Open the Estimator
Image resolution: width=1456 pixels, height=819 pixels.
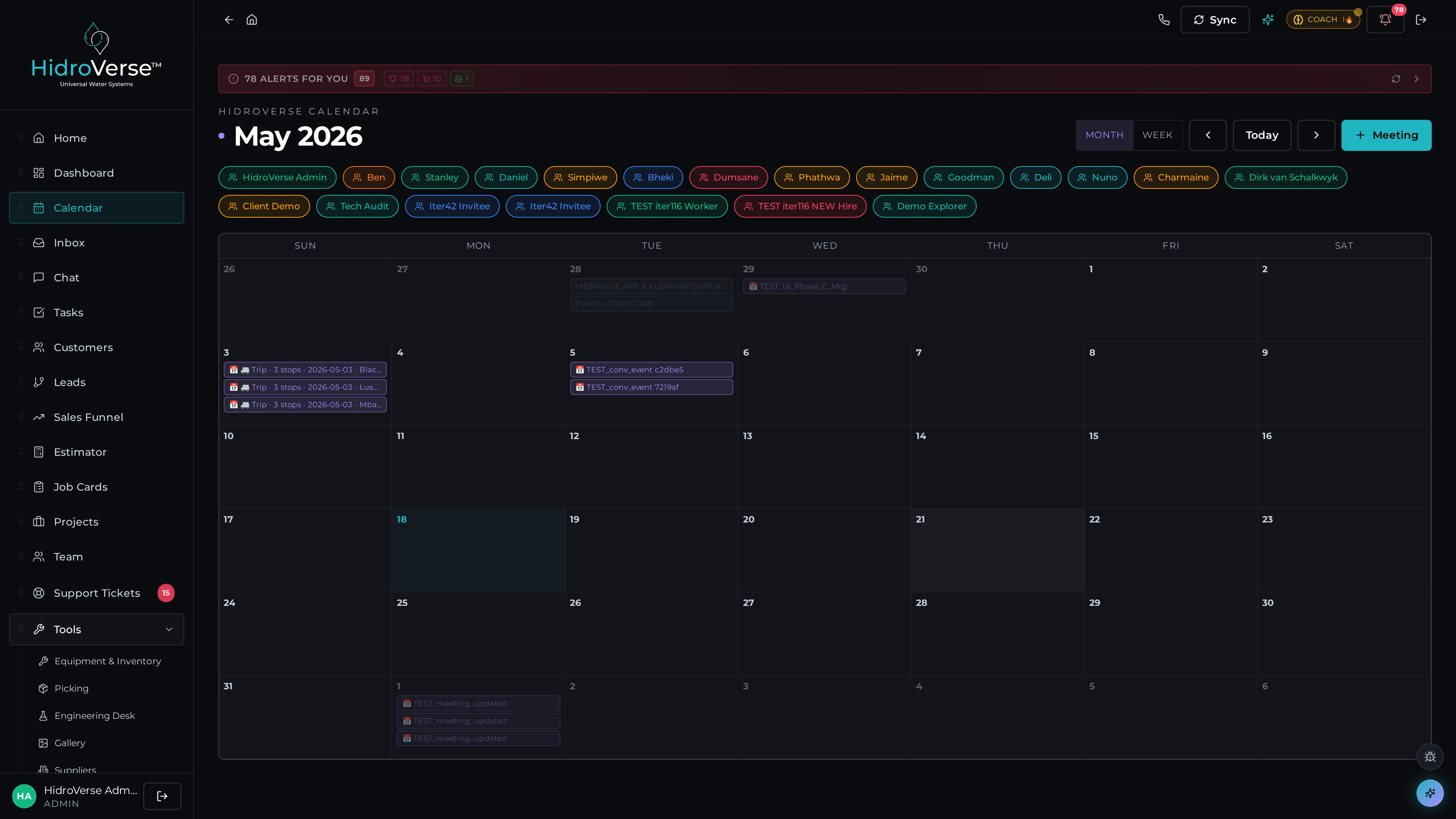tap(97, 452)
